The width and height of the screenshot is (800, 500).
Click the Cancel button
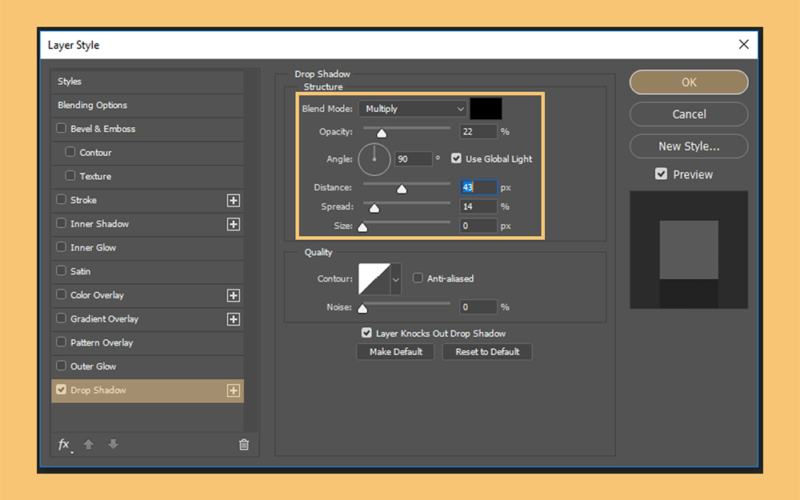pos(689,114)
